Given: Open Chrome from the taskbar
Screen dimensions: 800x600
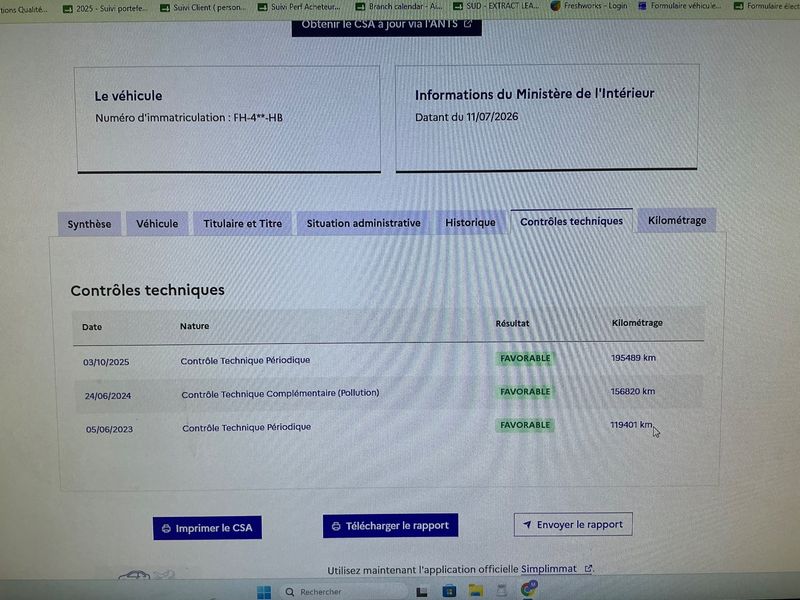Looking at the screenshot, I should [529, 589].
